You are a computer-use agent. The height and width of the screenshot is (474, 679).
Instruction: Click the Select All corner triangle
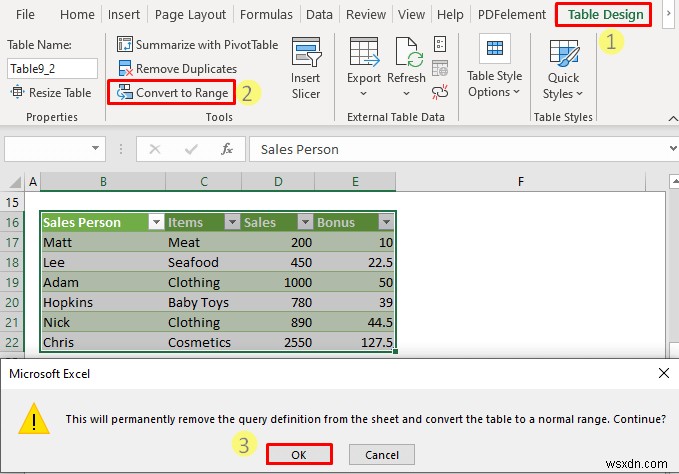15,182
